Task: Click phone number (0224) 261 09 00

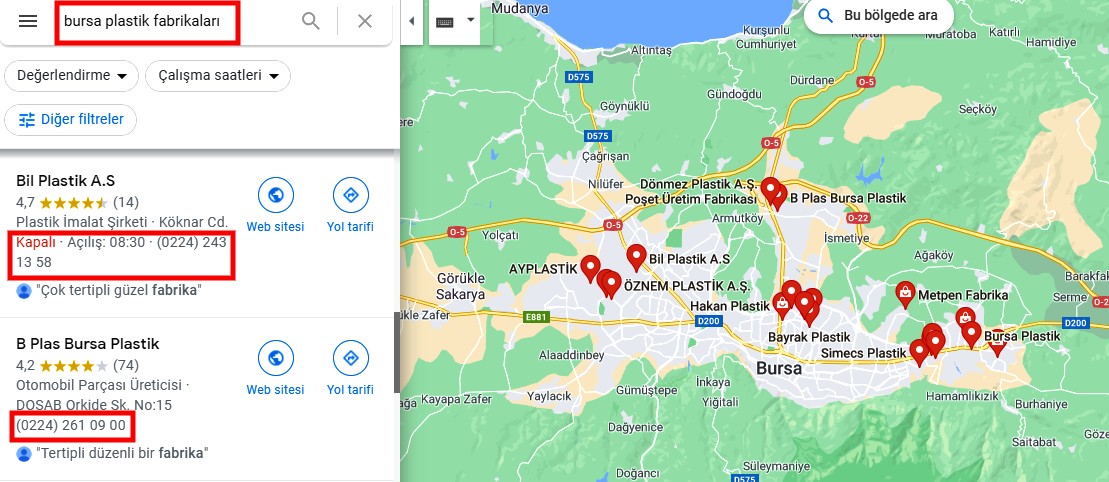Action: pos(71,426)
